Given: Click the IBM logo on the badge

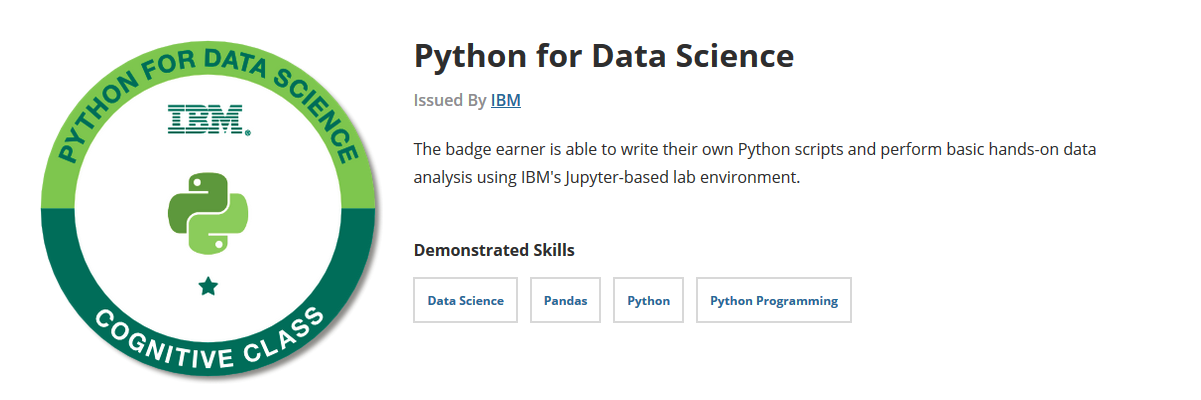Looking at the screenshot, I should 209,119.
